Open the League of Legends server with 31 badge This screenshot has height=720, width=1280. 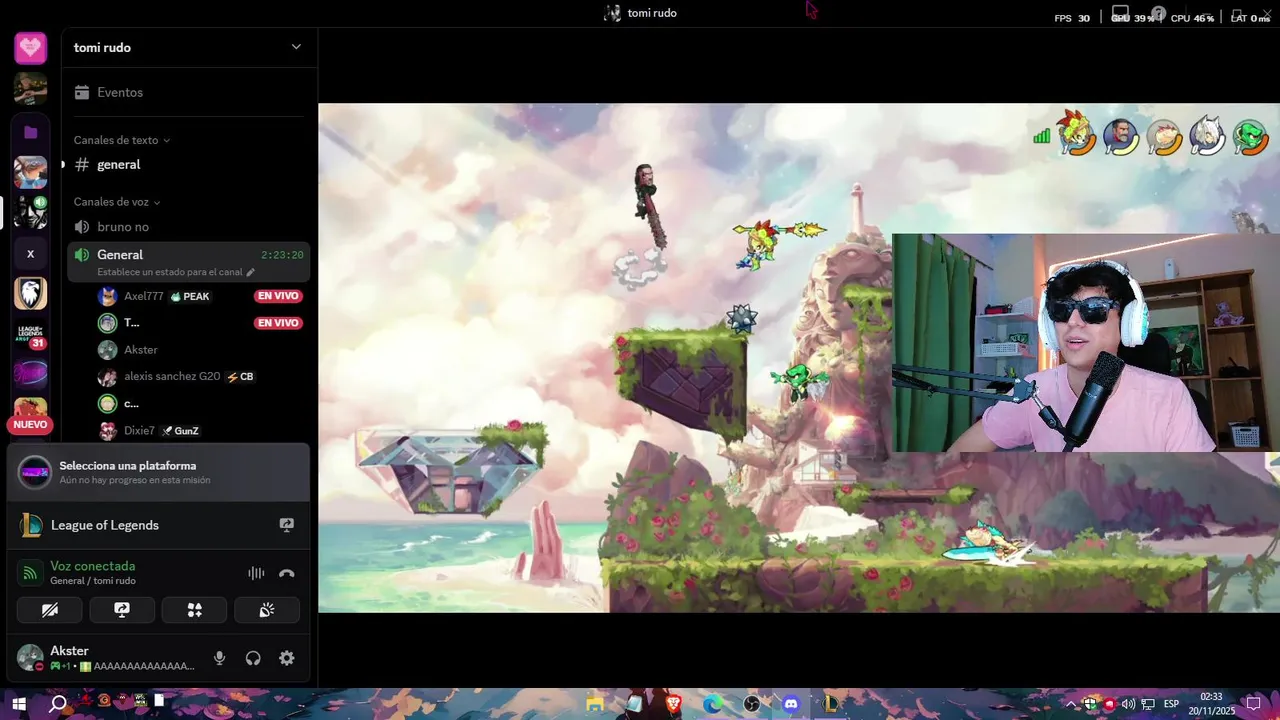coord(30,334)
